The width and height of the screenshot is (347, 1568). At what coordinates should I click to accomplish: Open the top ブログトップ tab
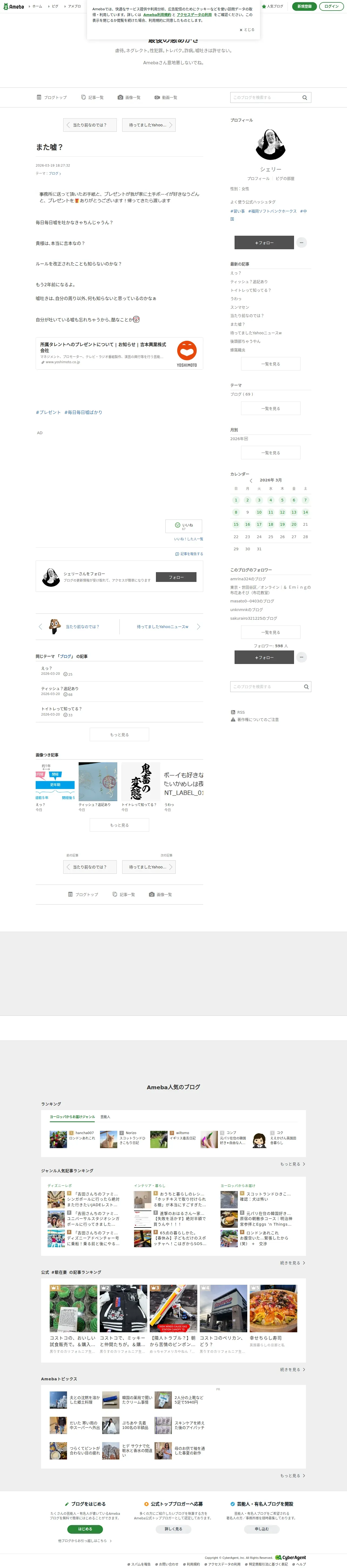tap(52, 97)
